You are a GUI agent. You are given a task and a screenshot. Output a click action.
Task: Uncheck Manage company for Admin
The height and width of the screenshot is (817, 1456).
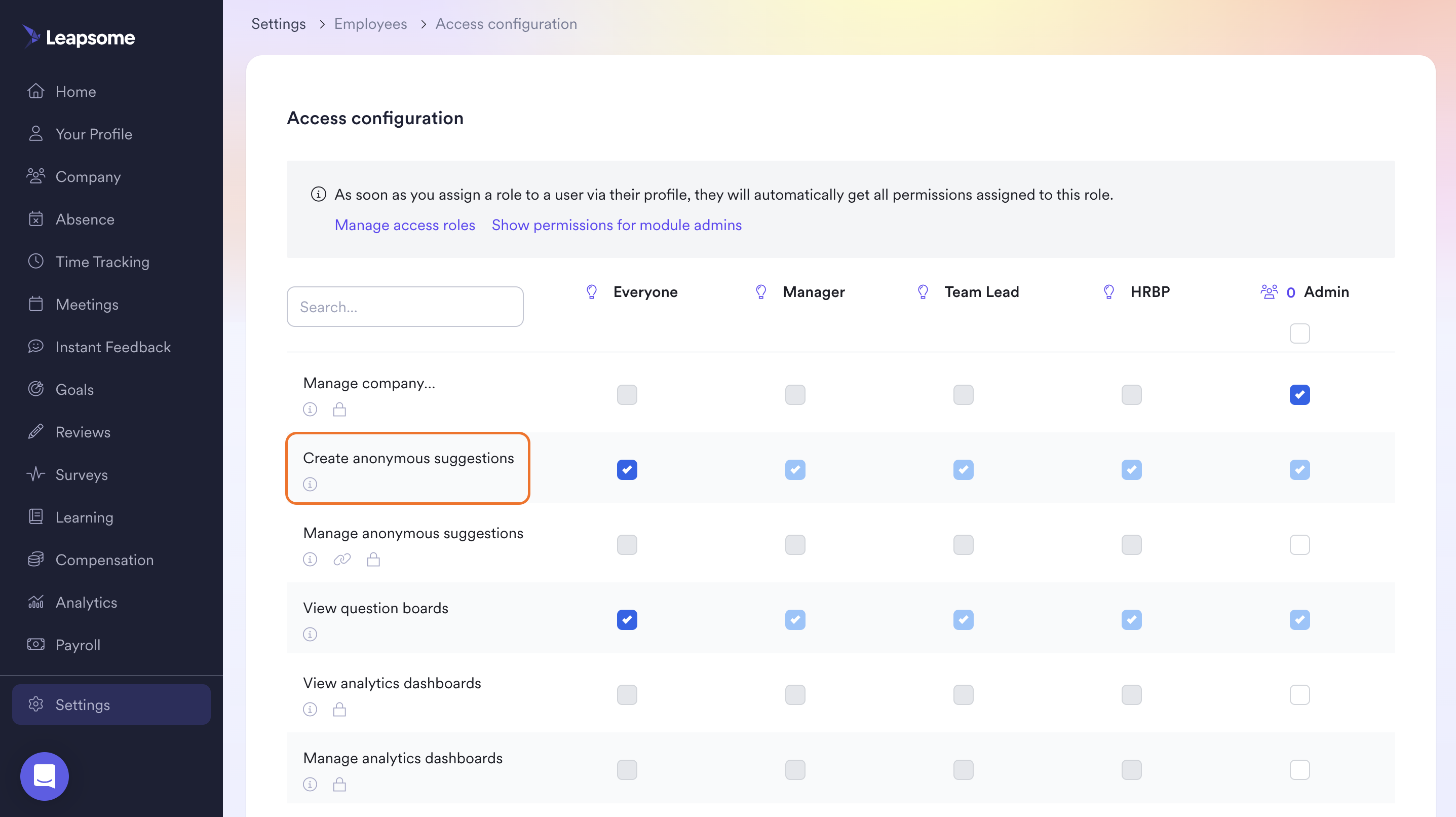point(1299,395)
